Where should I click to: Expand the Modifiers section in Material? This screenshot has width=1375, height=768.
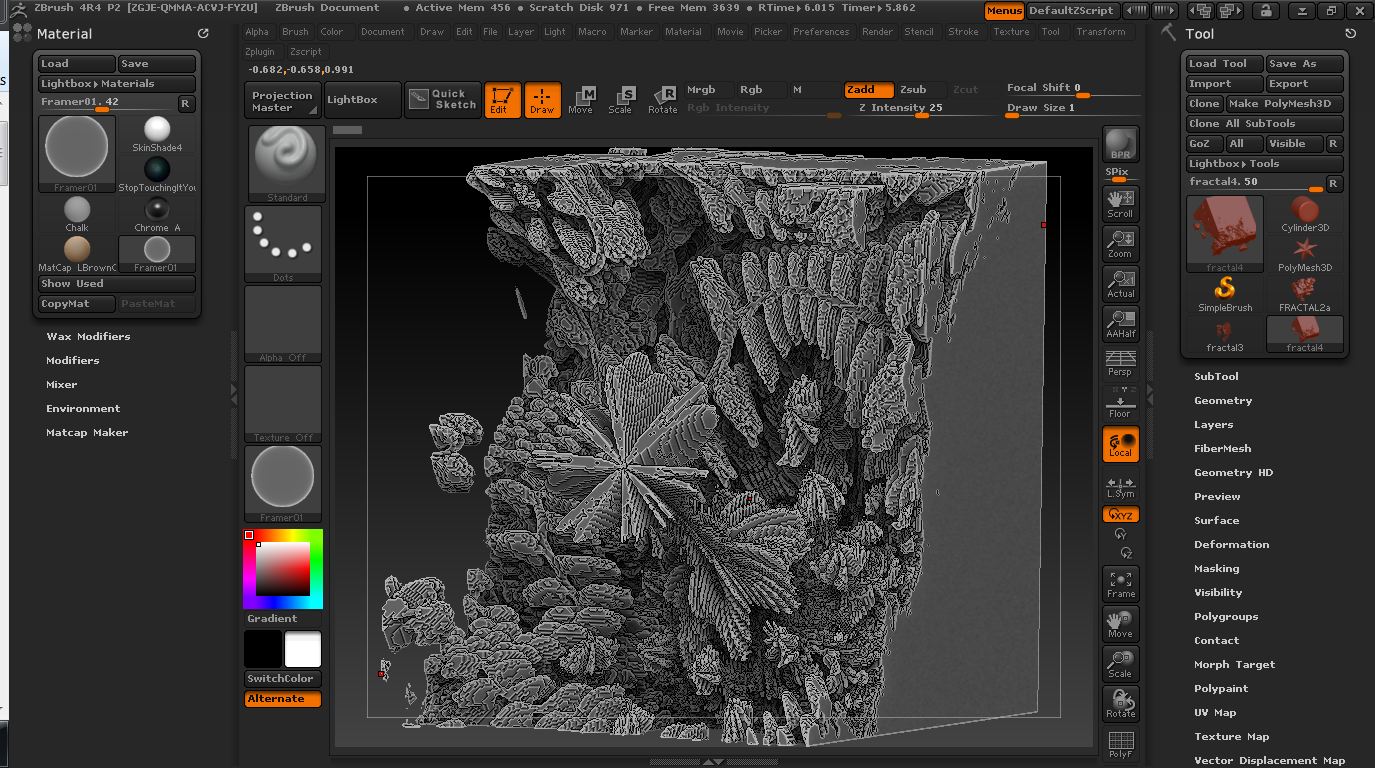coord(72,360)
